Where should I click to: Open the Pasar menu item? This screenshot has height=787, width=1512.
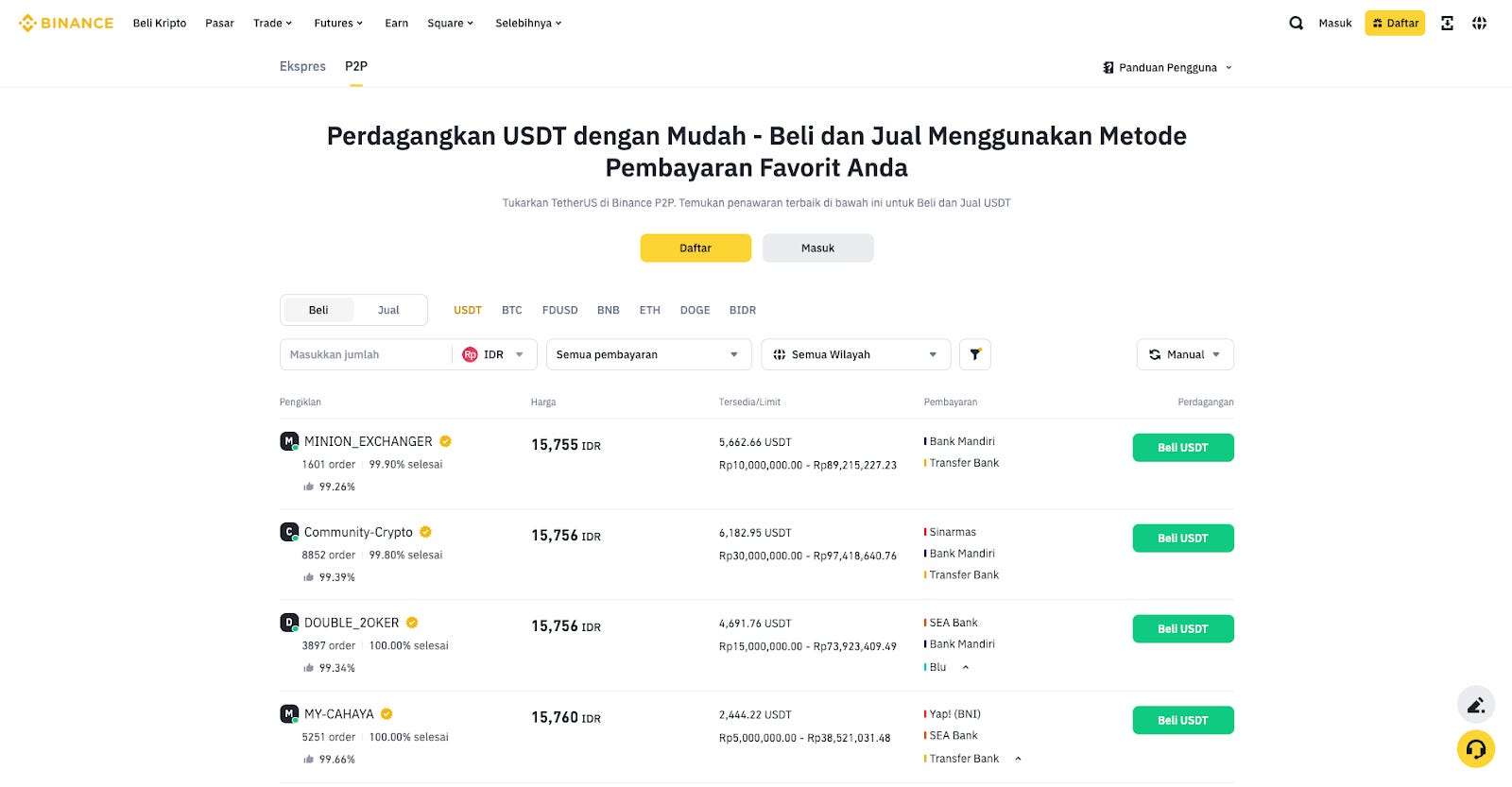click(219, 23)
